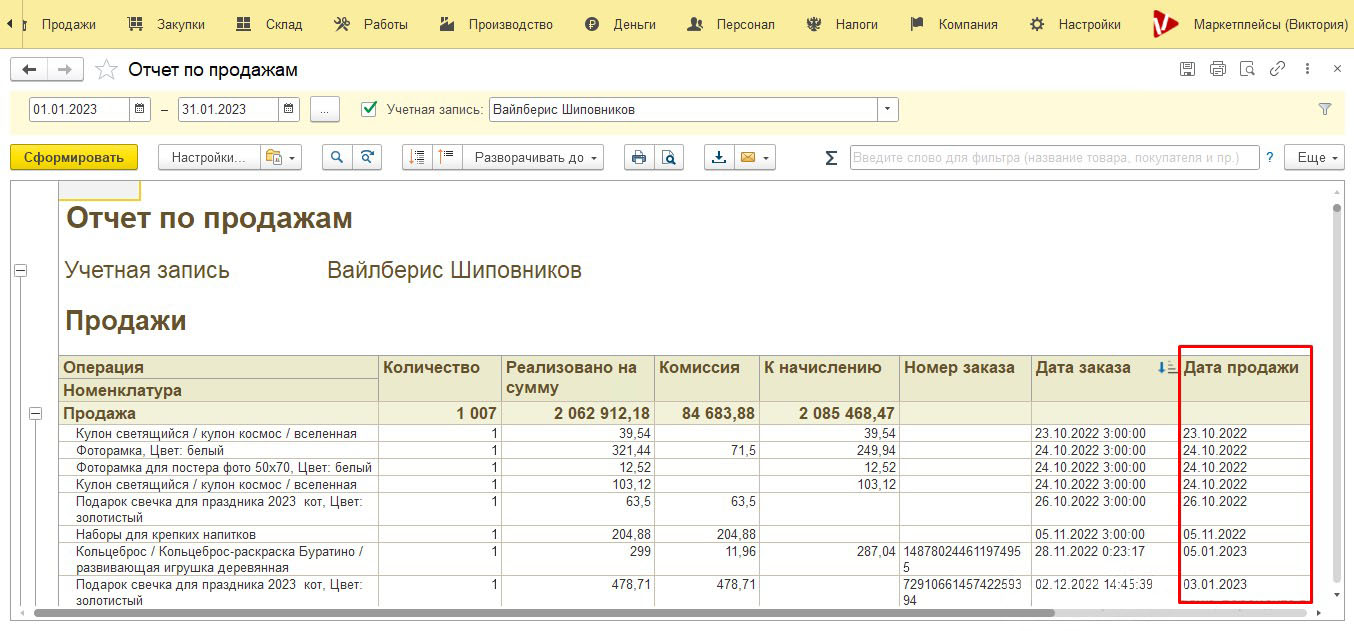
Task: Go back using the left arrow button
Action: click(x=29, y=69)
